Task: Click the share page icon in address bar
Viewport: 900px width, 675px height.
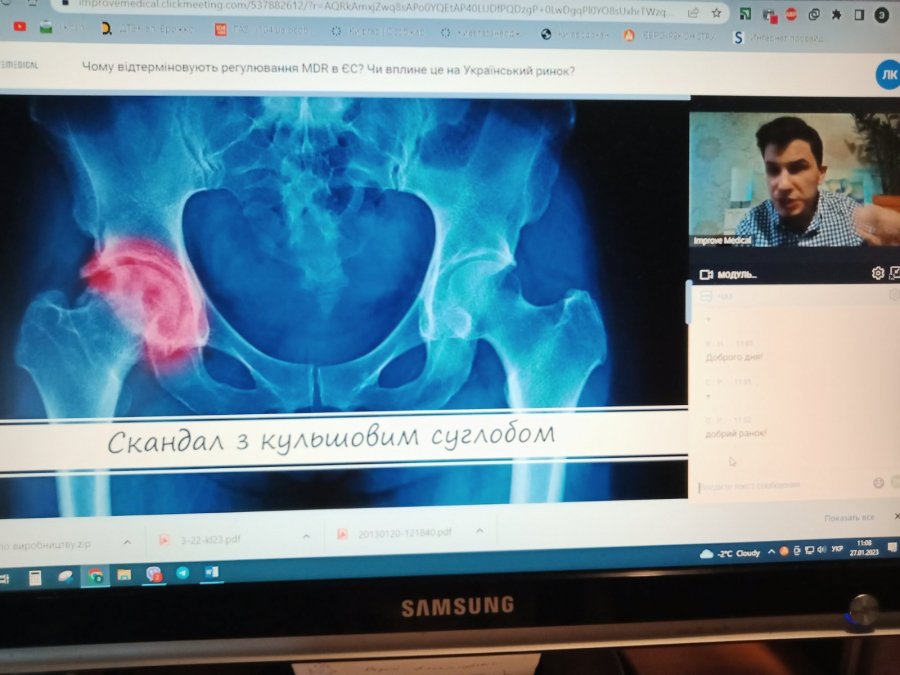Action: click(x=693, y=14)
